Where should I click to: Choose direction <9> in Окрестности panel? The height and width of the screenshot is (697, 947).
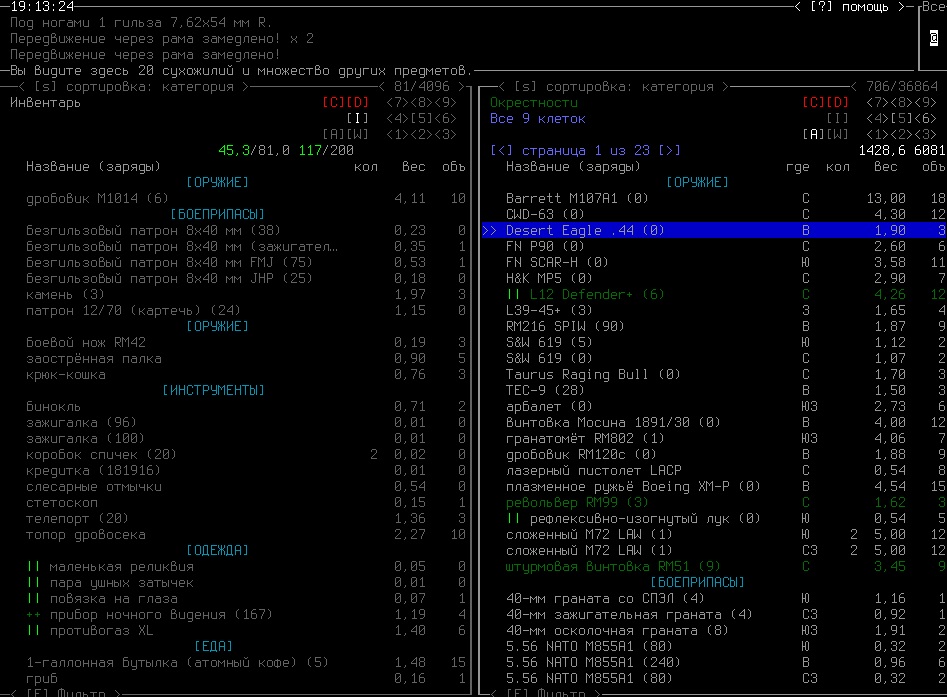tap(925, 103)
